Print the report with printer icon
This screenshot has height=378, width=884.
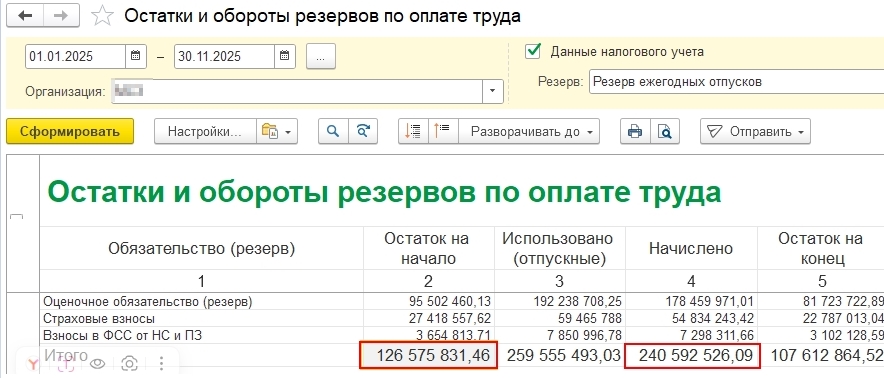635,131
